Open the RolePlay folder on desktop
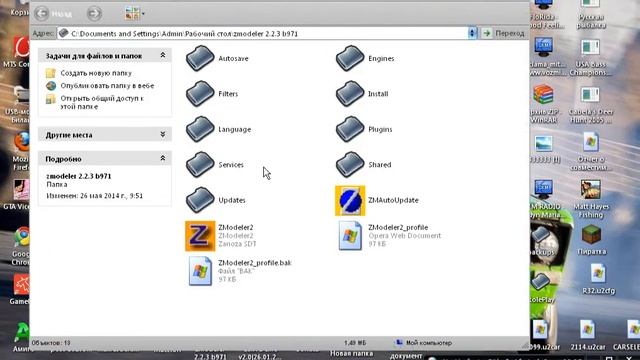This screenshot has width=640, height=360. click(541, 282)
